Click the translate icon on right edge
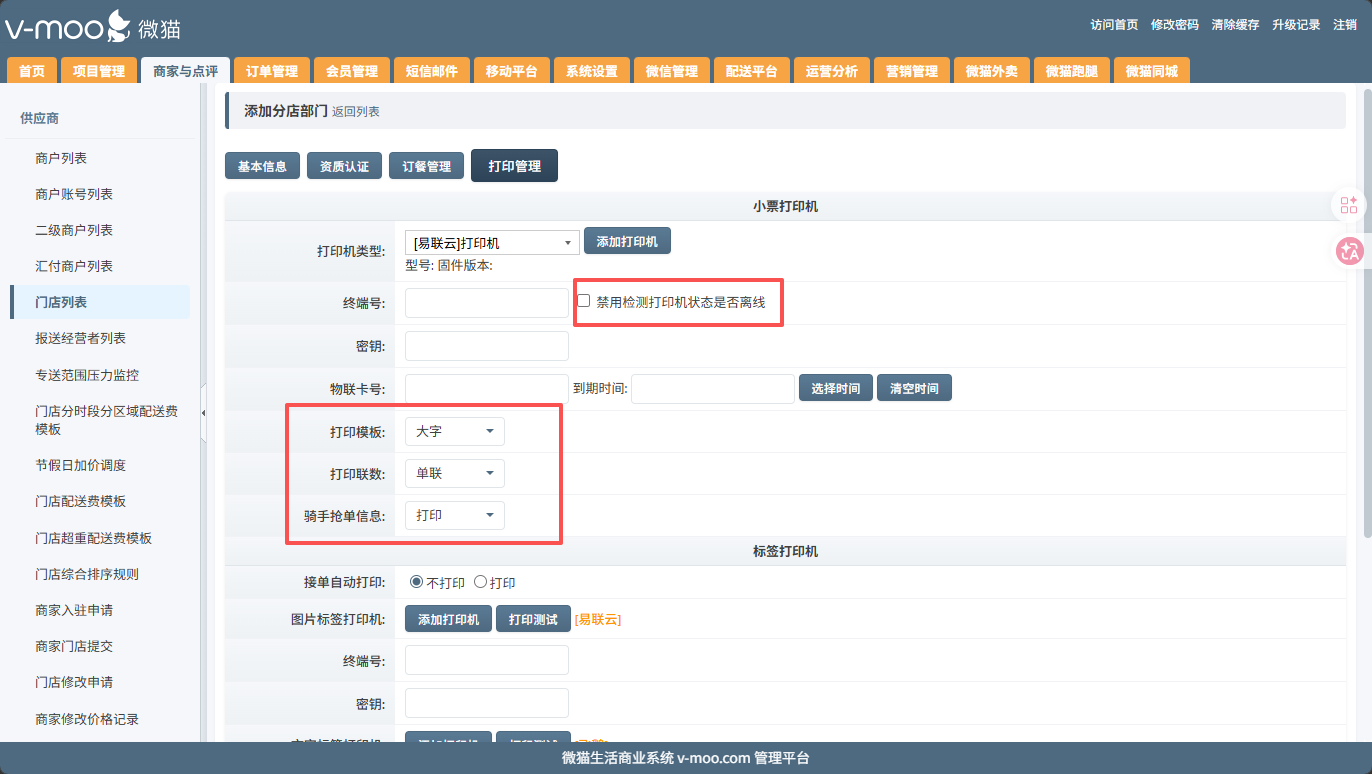Image resolution: width=1372 pixels, height=774 pixels. (1349, 251)
